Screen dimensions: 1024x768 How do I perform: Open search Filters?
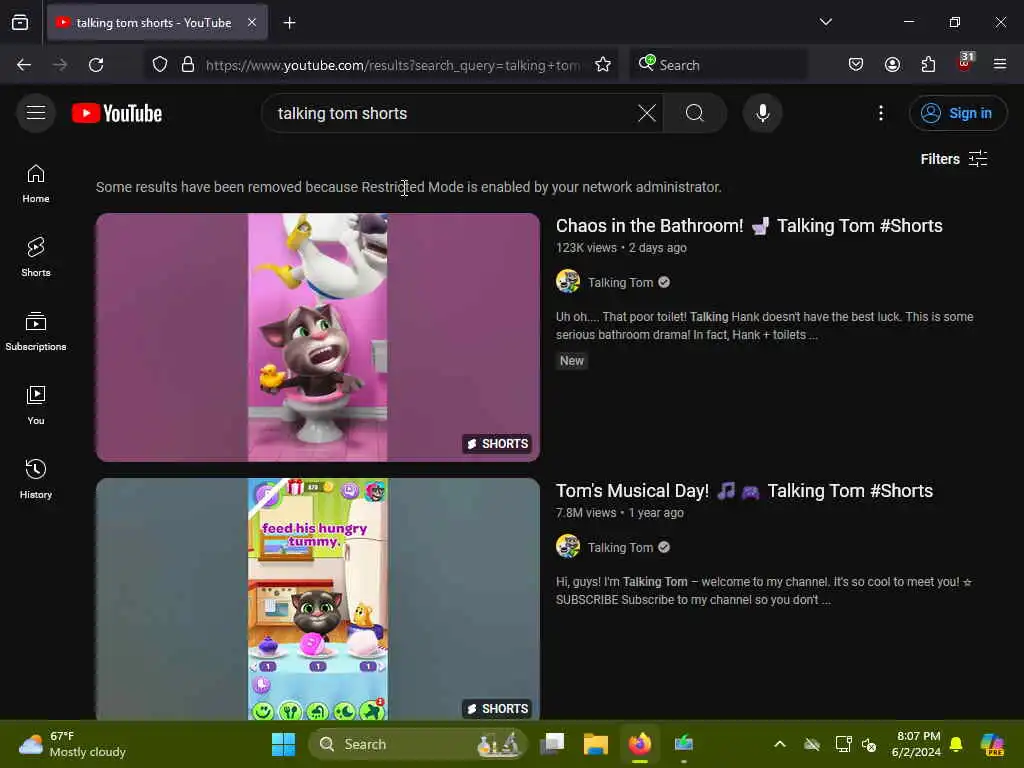953,159
